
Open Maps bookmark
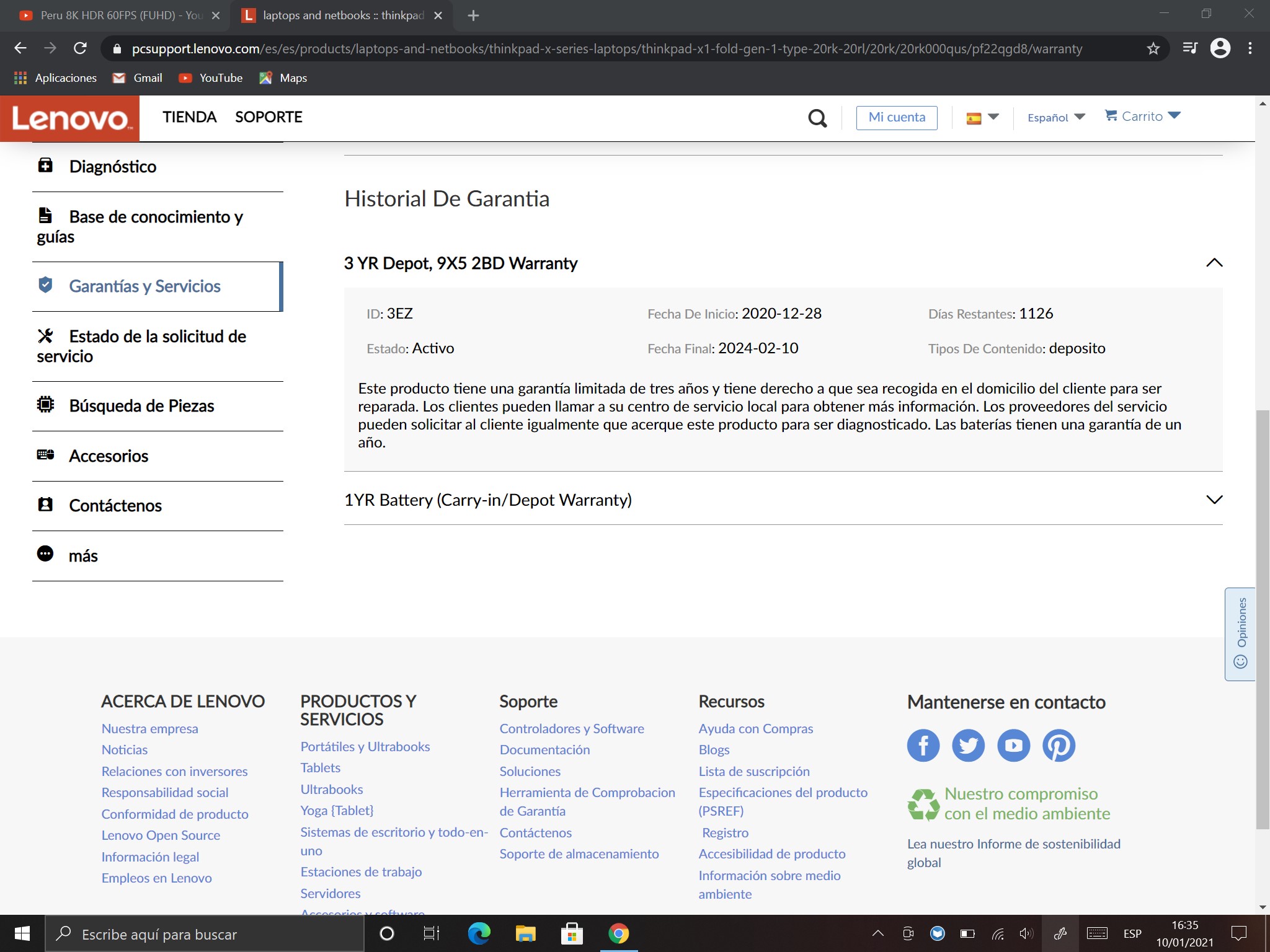click(x=283, y=78)
